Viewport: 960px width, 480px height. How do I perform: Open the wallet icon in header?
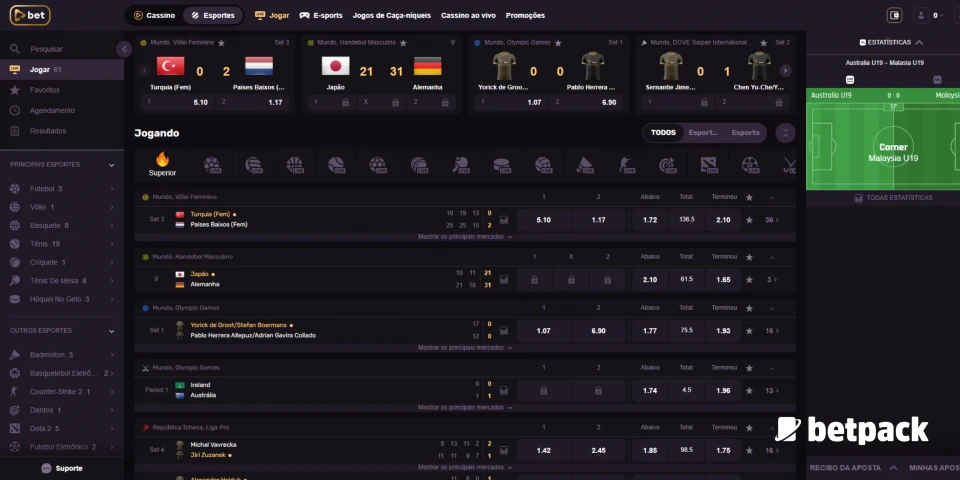[894, 15]
